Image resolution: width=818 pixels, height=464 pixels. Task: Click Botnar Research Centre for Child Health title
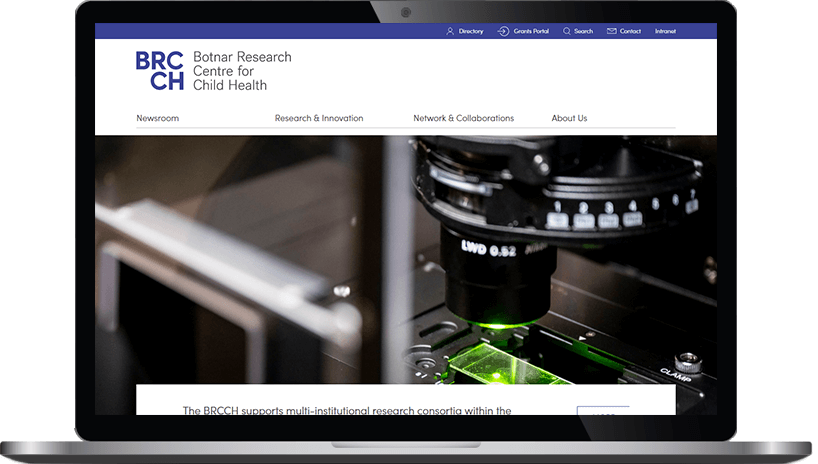point(242,71)
